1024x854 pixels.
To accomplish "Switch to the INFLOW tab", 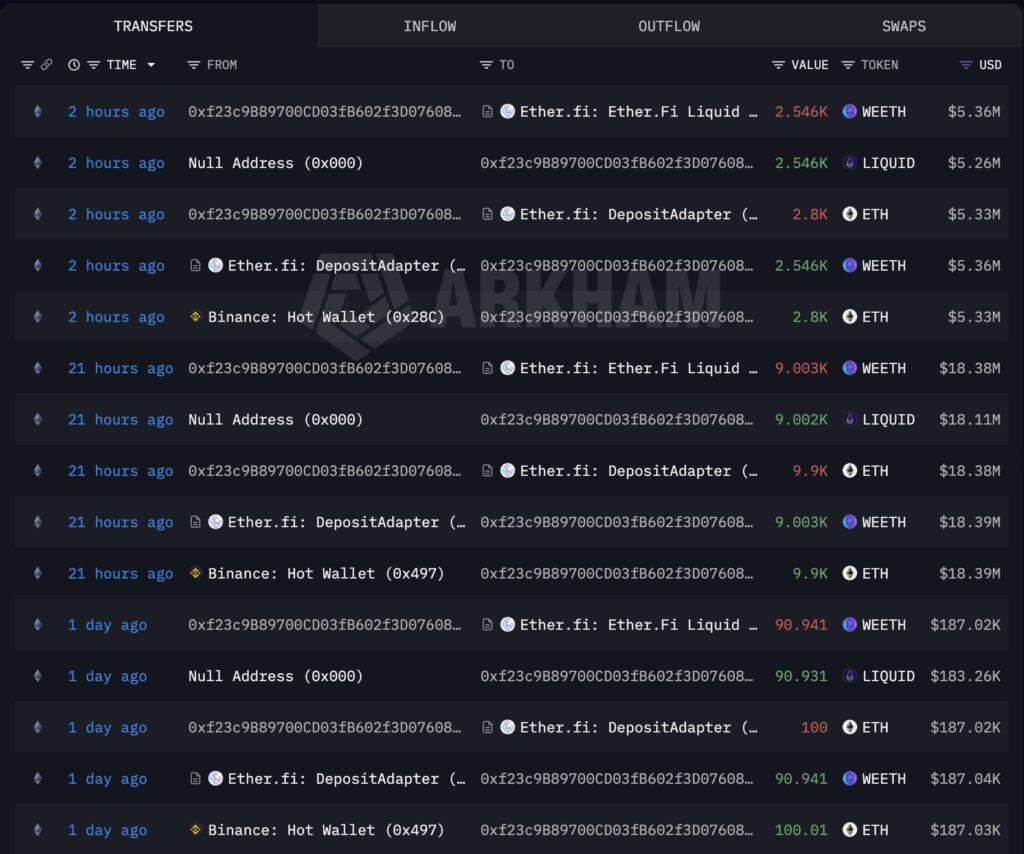I will click(x=430, y=26).
